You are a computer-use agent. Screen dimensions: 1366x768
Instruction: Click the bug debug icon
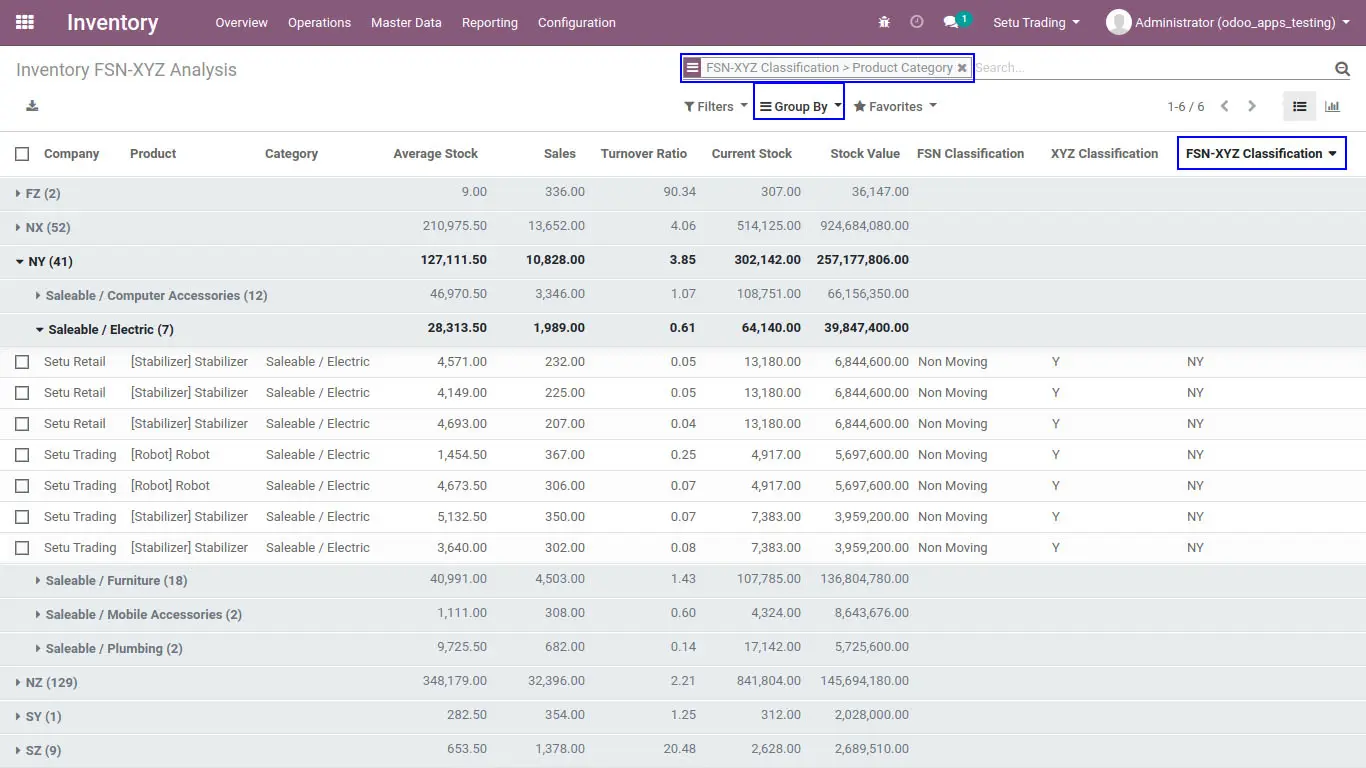pos(884,22)
